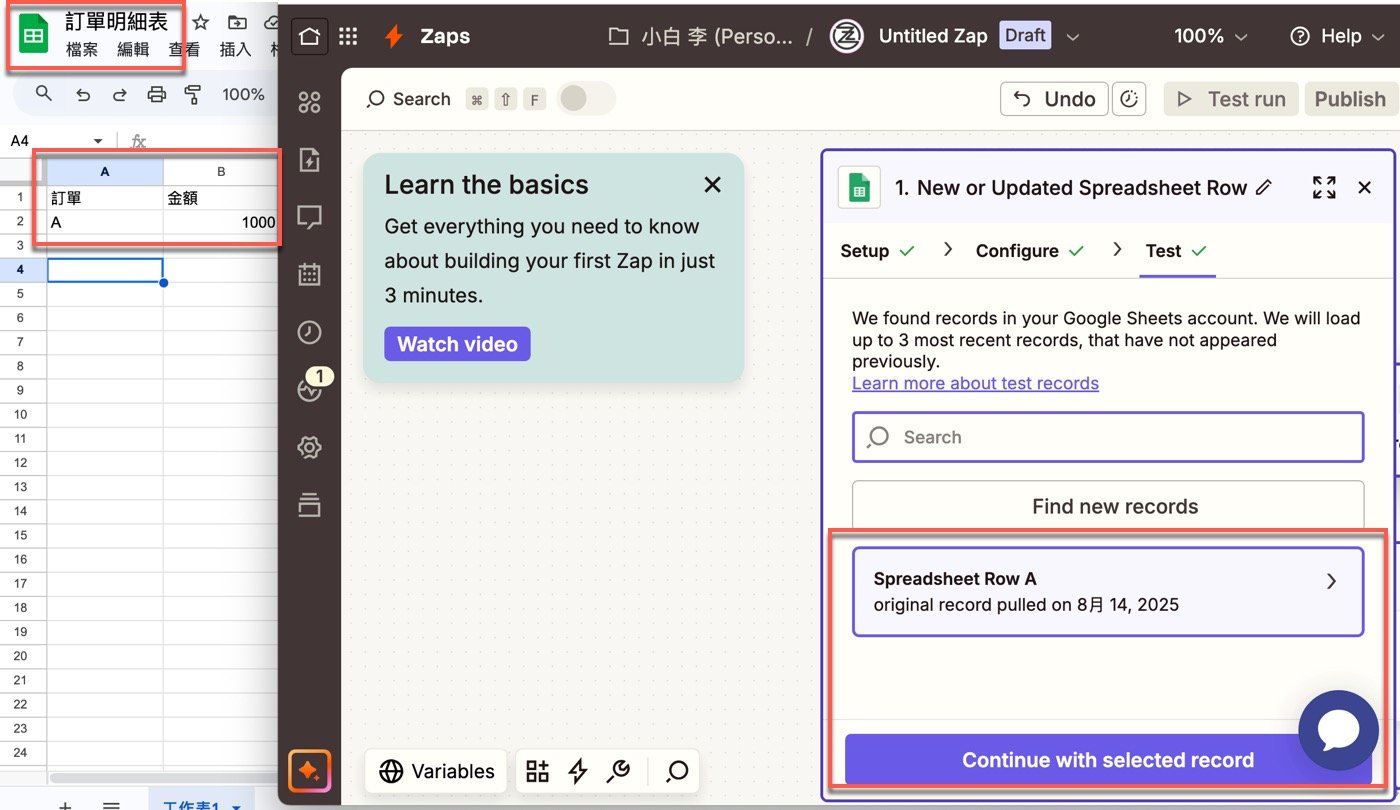Click the Test run button

click(1231, 99)
